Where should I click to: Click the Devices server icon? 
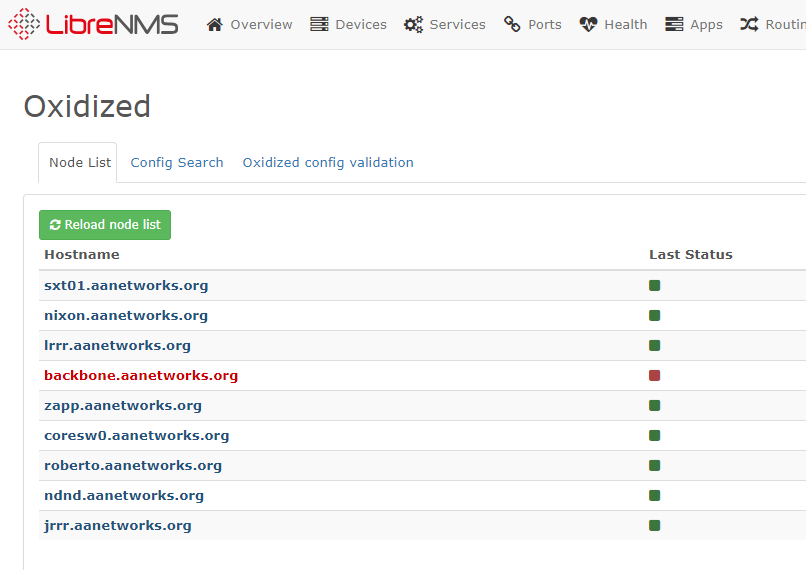pos(319,24)
